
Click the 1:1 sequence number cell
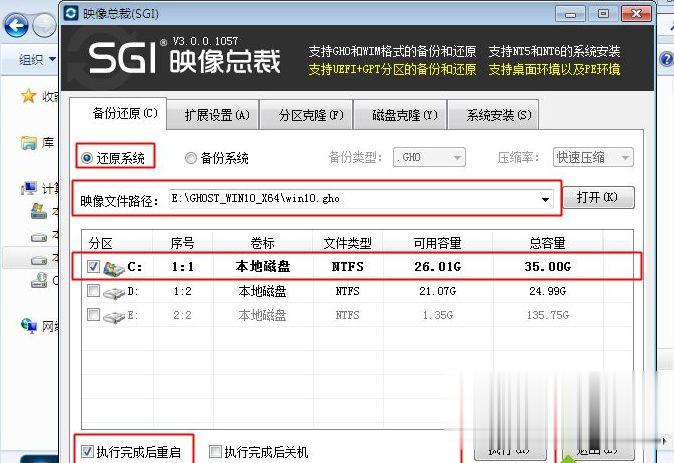pyautogui.click(x=183, y=267)
